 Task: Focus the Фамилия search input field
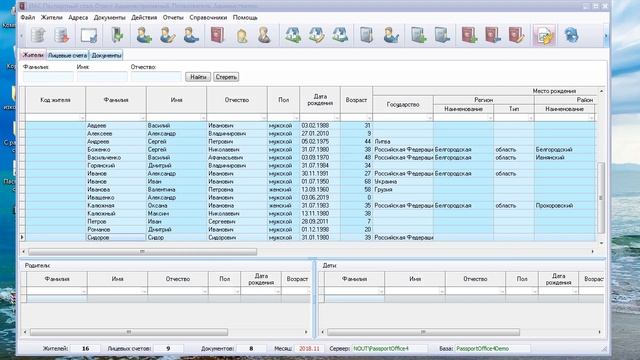[x=48, y=76]
